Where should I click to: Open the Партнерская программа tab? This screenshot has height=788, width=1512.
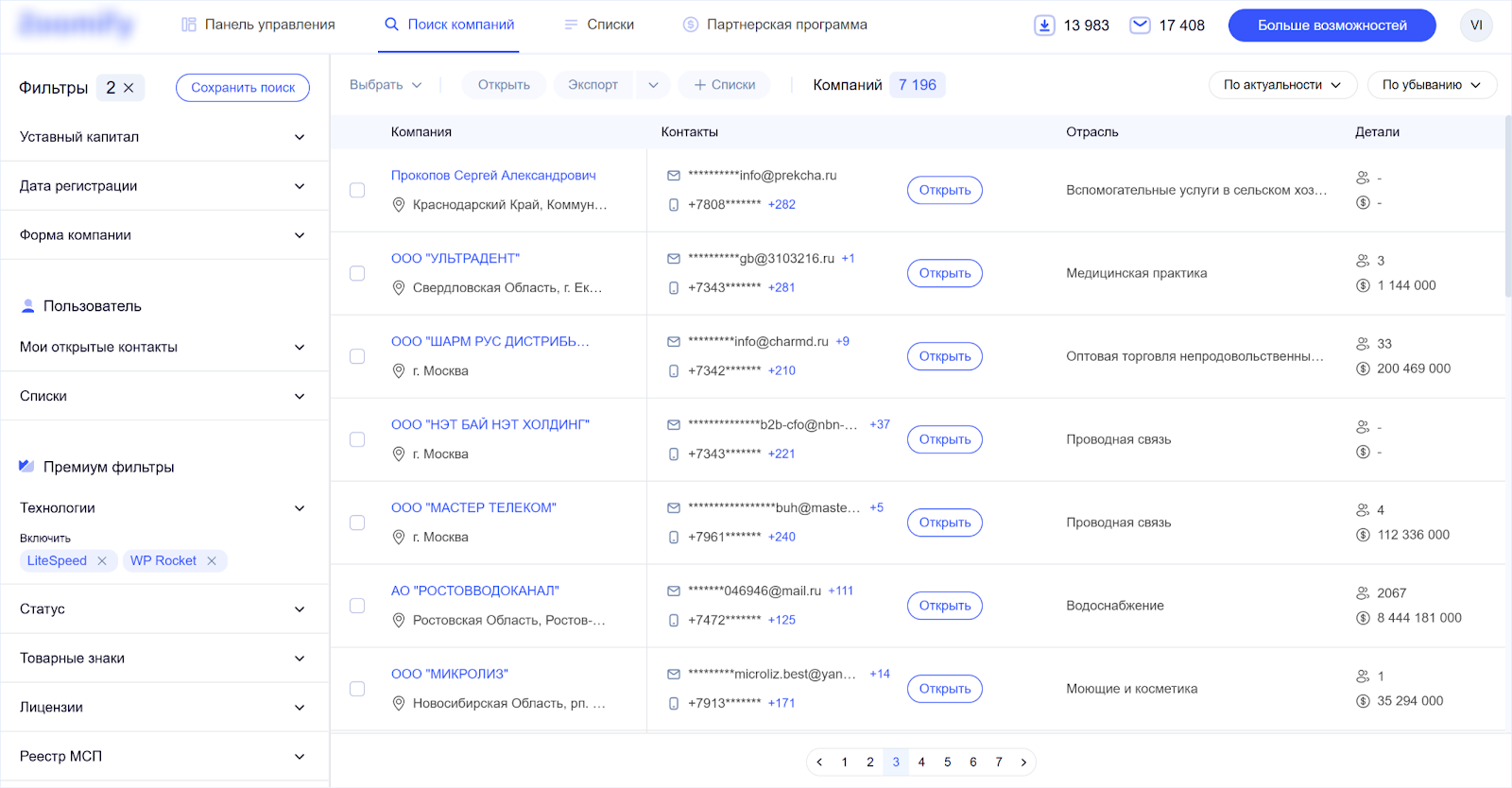pos(775,25)
